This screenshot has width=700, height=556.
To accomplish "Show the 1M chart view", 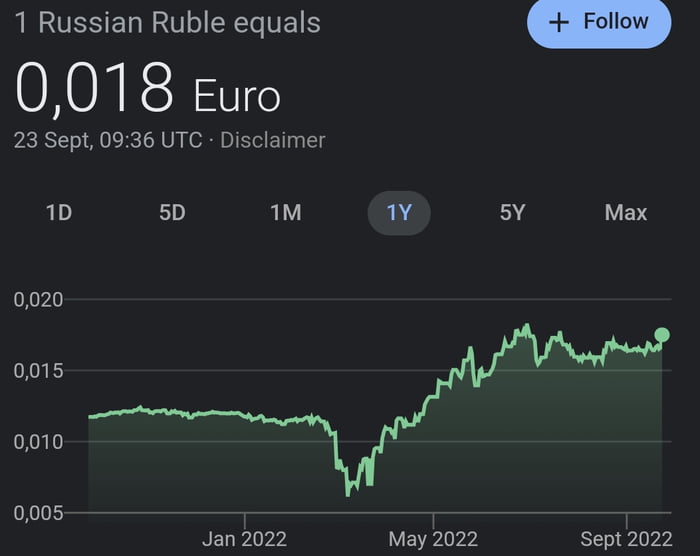I will [286, 213].
